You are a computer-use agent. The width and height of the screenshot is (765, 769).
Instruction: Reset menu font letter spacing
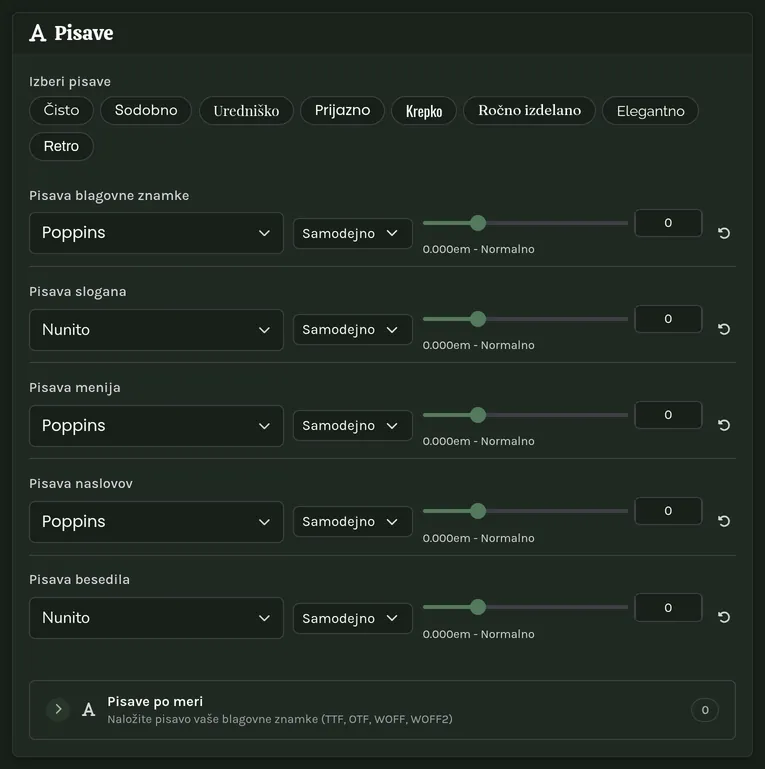point(724,425)
